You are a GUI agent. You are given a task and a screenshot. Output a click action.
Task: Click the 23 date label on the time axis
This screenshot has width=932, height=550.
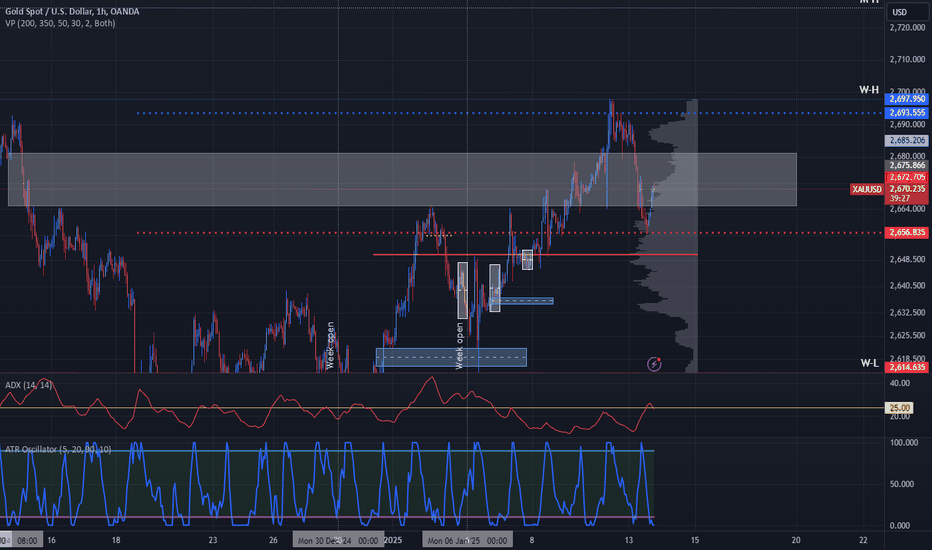tap(213, 540)
